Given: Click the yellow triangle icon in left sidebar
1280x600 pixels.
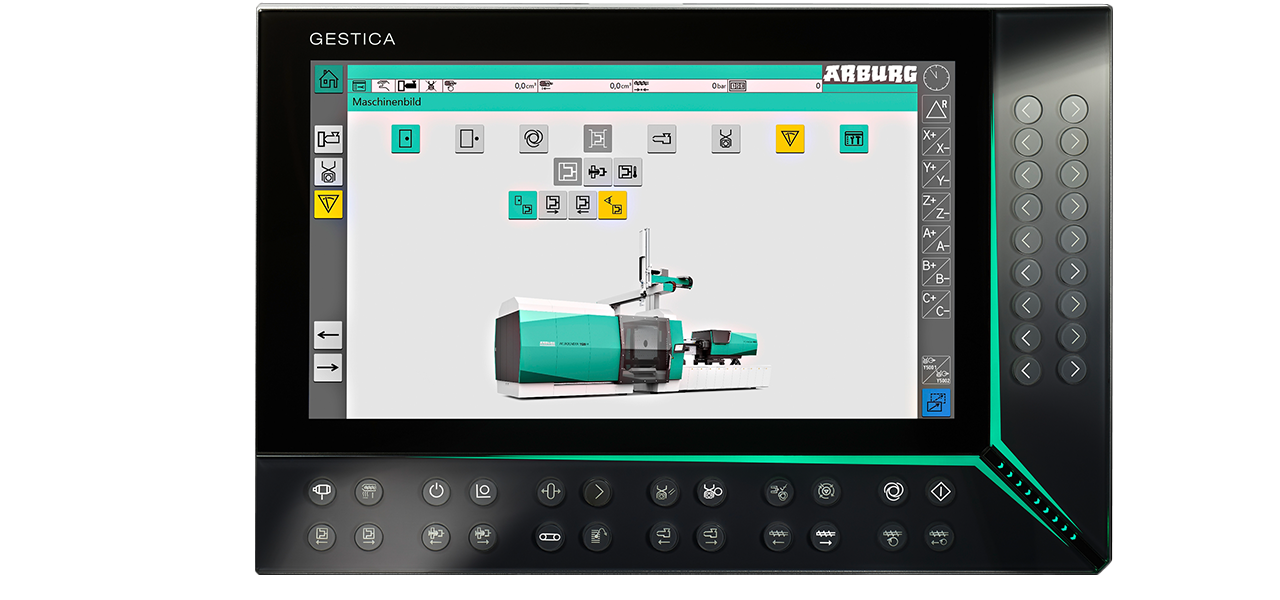Looking at the screenshot, I should tap(328, 204).
